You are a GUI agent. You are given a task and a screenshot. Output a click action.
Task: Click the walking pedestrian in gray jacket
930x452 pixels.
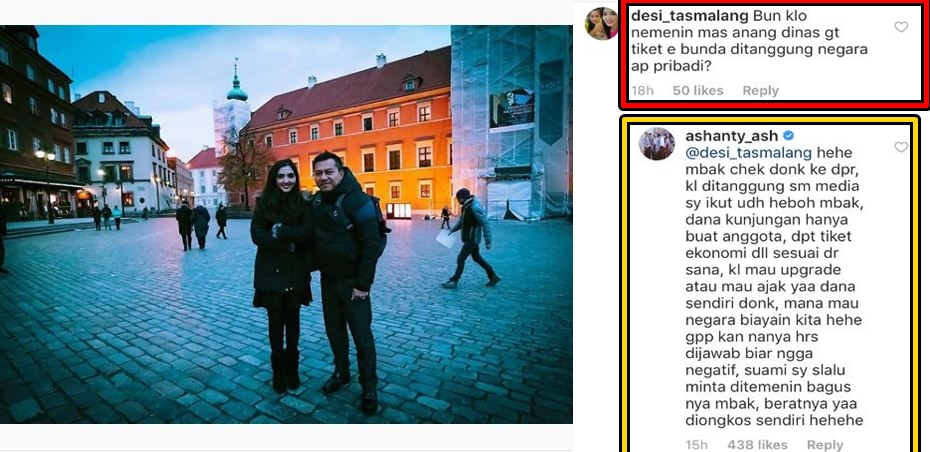pyautogui.click(x=471, y=238)
